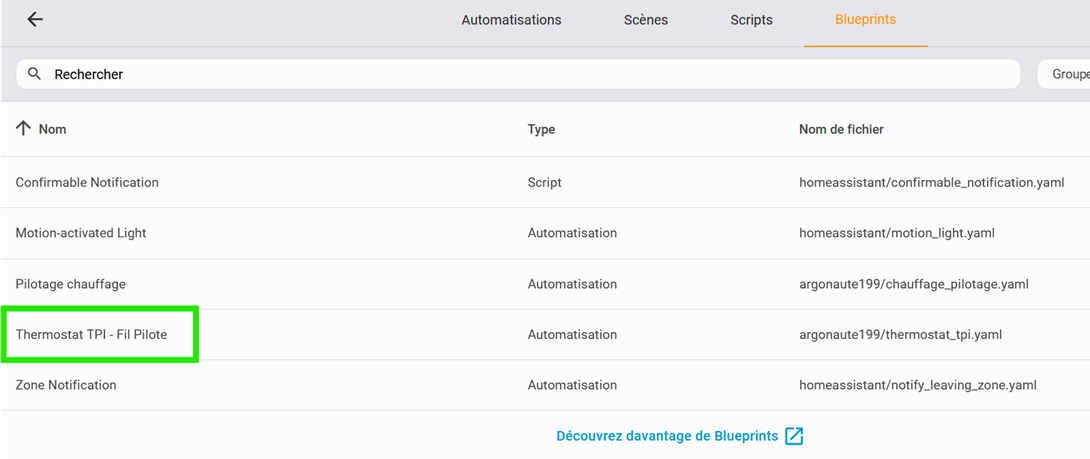Image resolution: width=1090 pixels, height=459 pixels.
Task: Sort by the Nom column header
Action: [x=52, y=129]
